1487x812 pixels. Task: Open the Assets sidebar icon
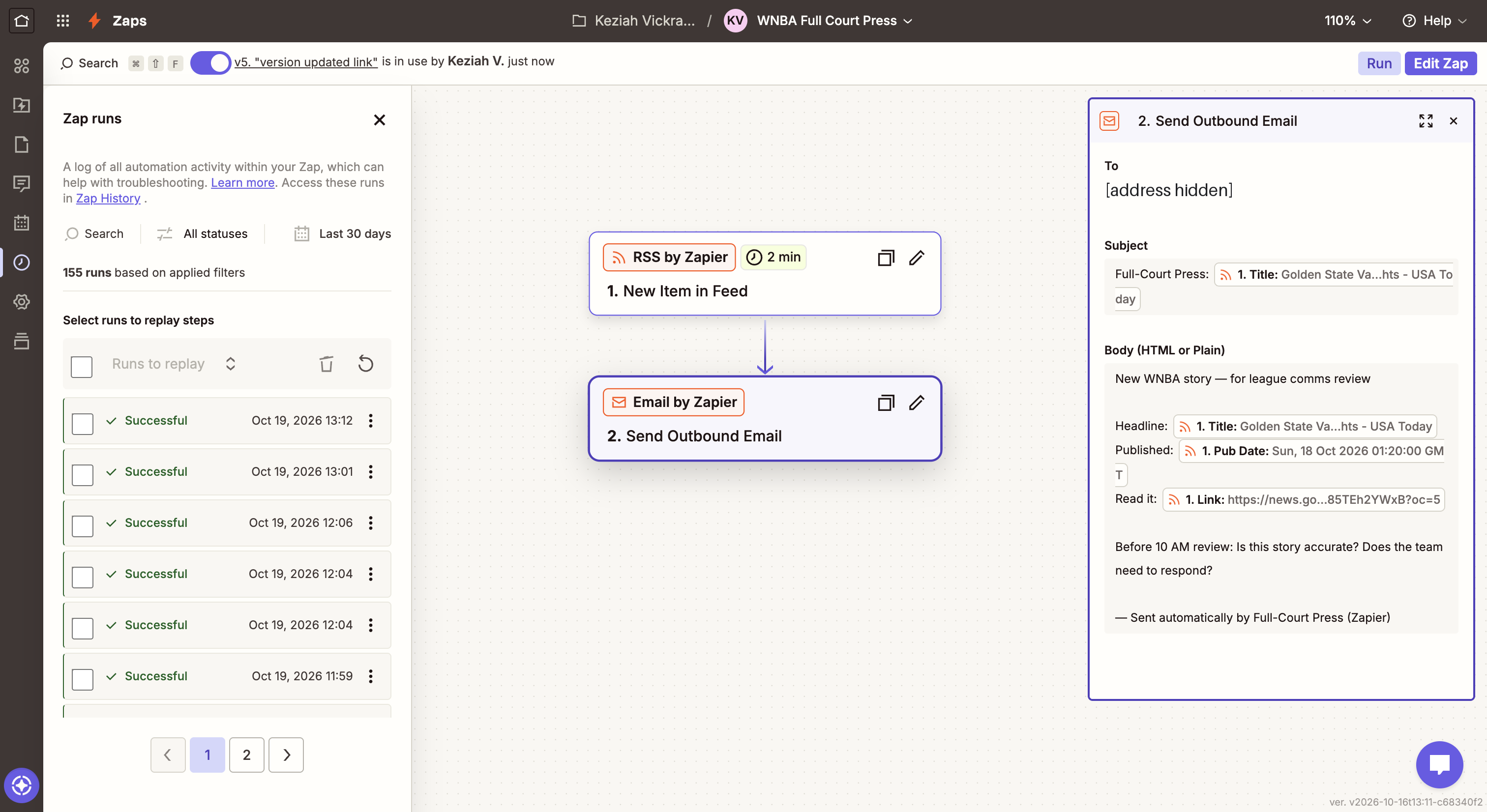(x=21, y=66)
